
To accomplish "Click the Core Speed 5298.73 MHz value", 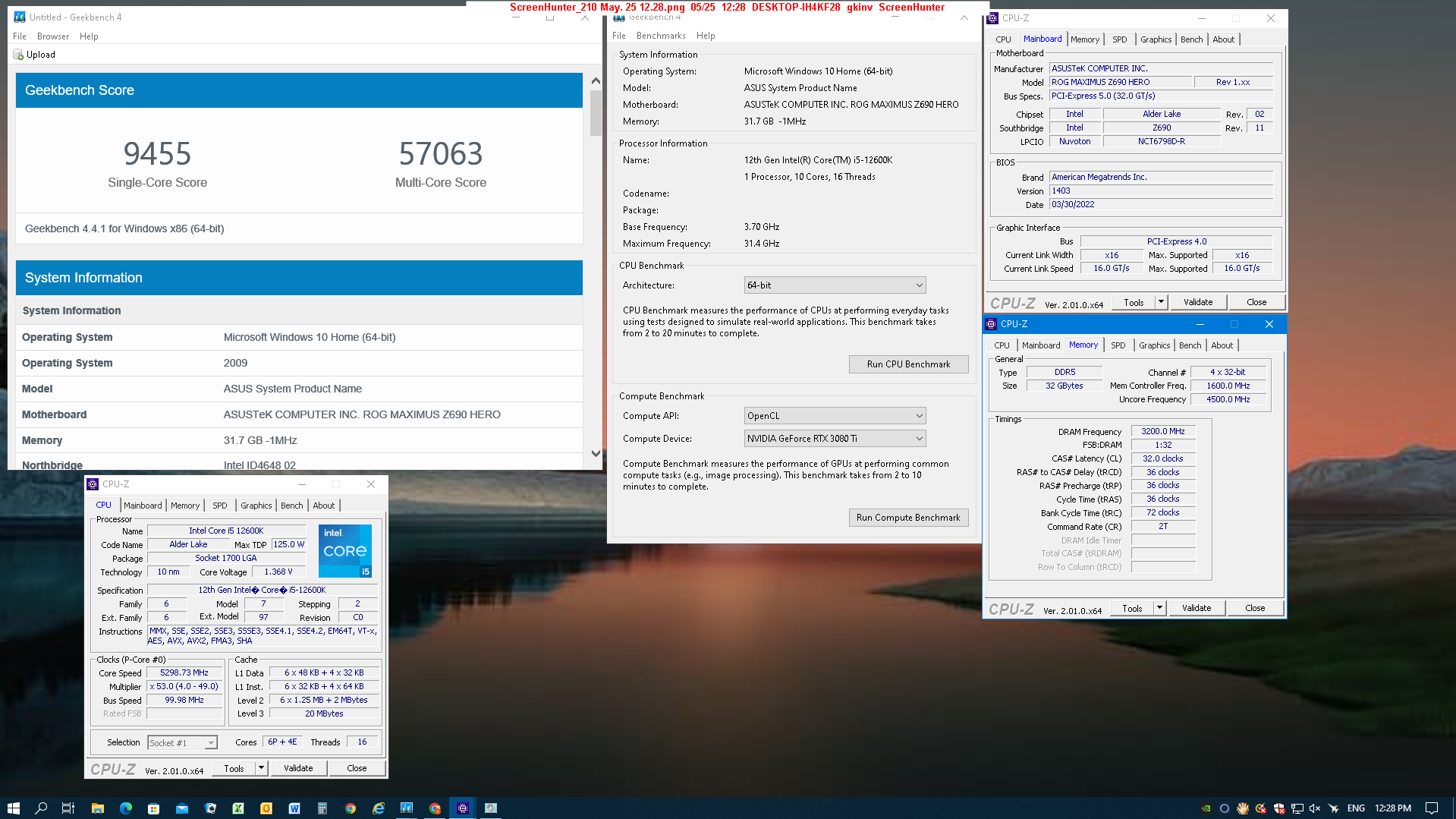I will pos(184,673).
